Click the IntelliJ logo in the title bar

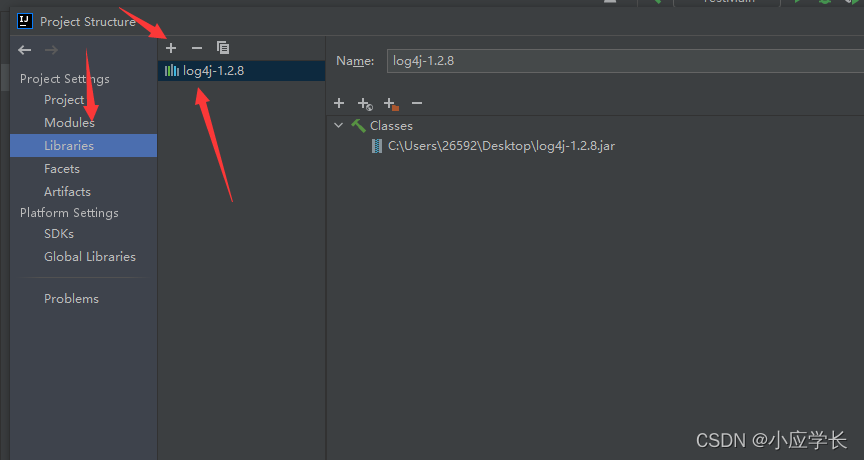tap(25, 21)
